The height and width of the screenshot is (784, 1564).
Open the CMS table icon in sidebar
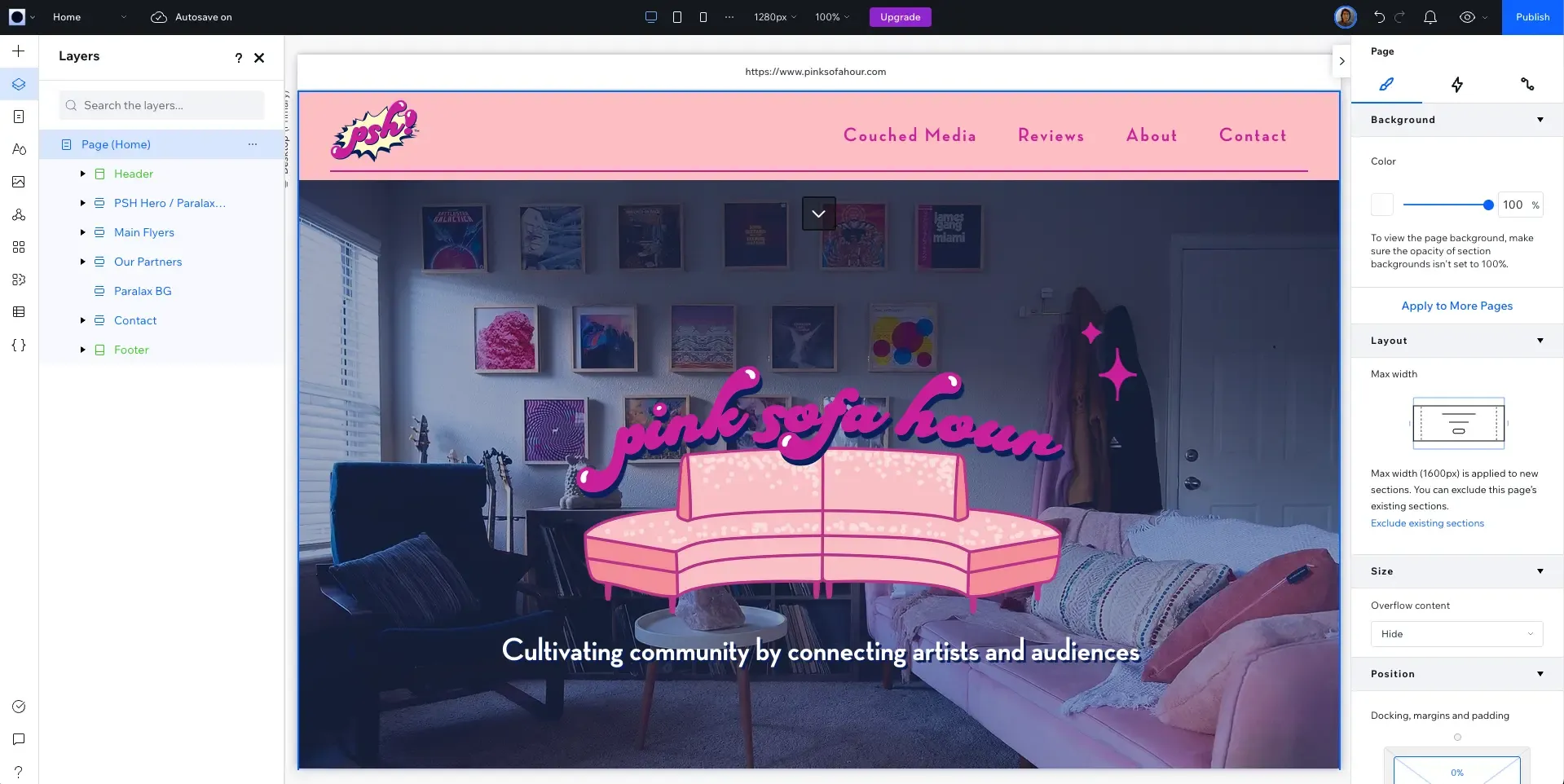[x=19, y=312]
